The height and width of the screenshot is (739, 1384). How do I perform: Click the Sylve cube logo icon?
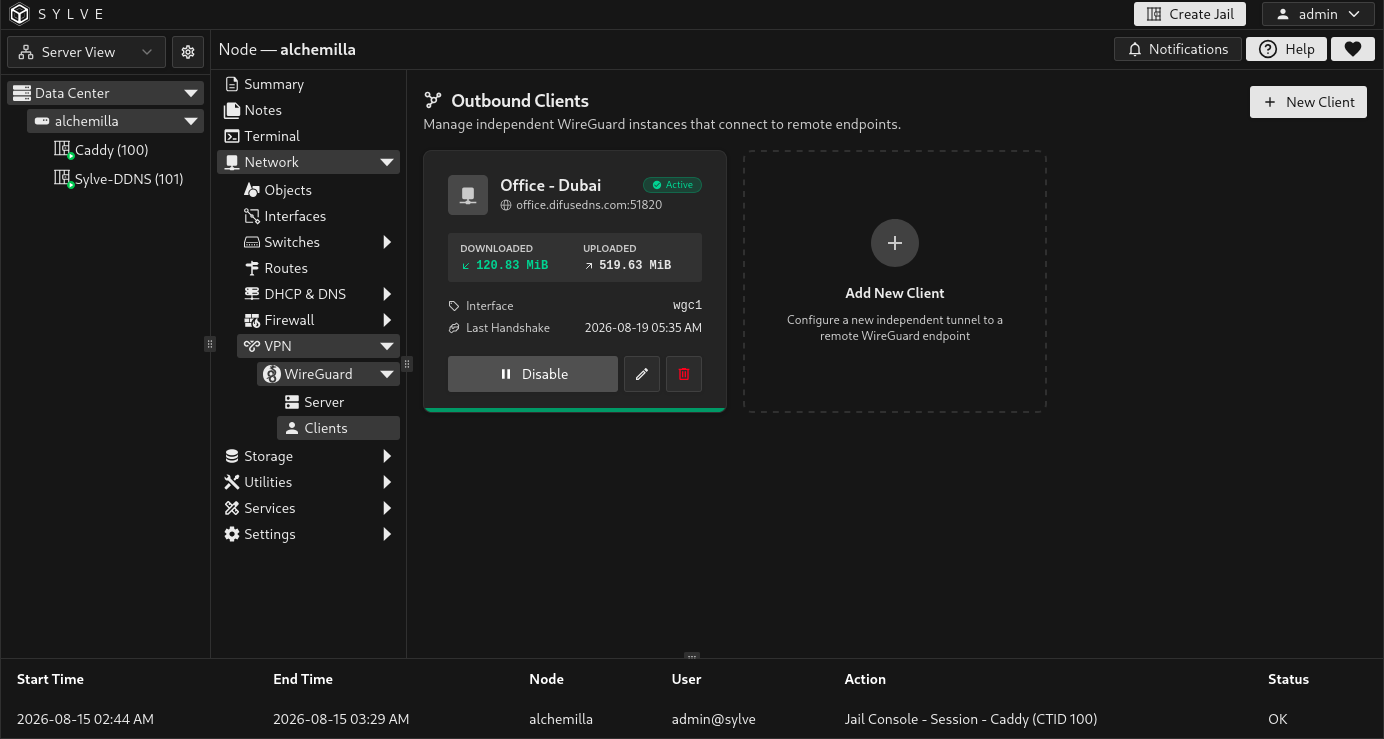tap(20, 14)
